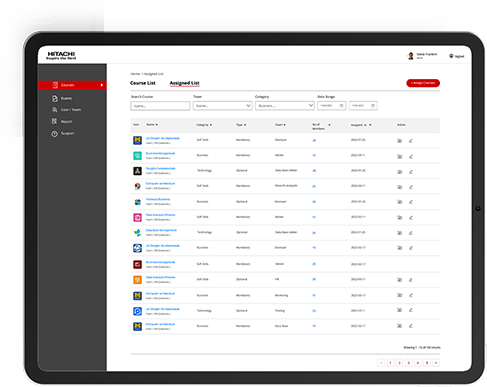Go to pagination page 5
Viewport: 487px width, 387px height.
427,363
